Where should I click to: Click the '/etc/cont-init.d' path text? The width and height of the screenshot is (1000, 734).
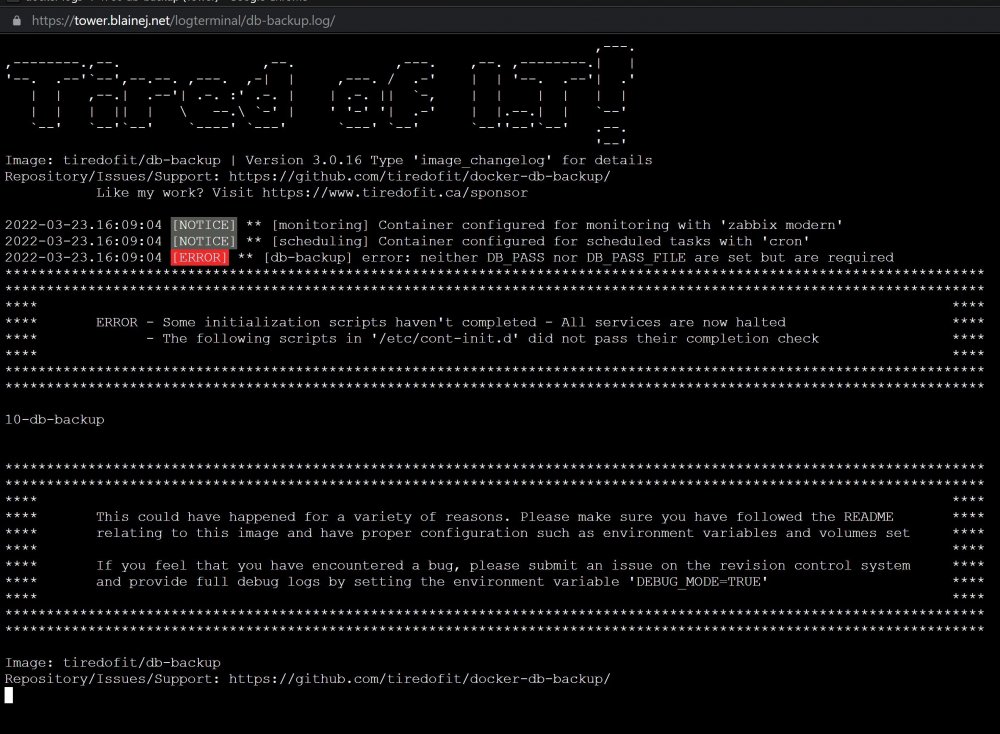click(x=445, y=339)
